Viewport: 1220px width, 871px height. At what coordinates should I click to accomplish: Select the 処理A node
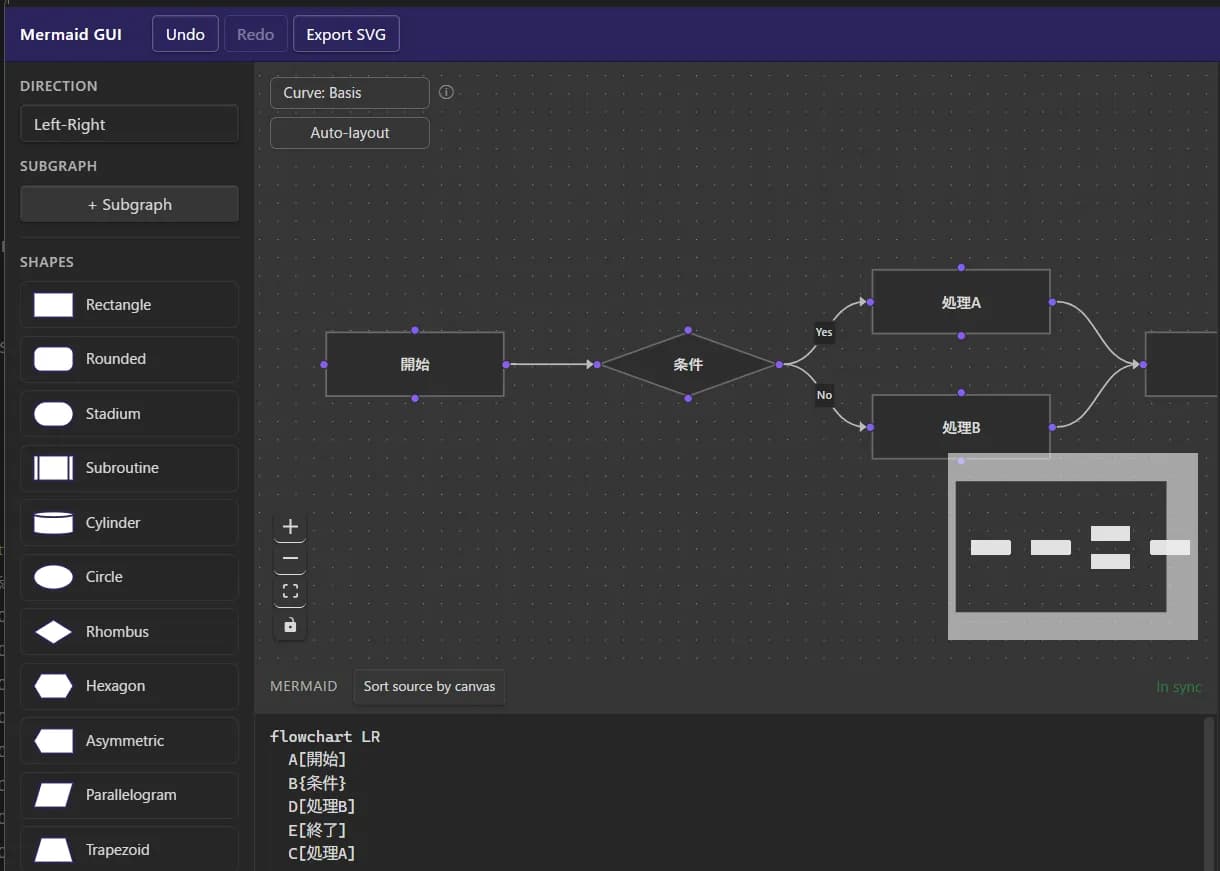(x=961, y=302)
